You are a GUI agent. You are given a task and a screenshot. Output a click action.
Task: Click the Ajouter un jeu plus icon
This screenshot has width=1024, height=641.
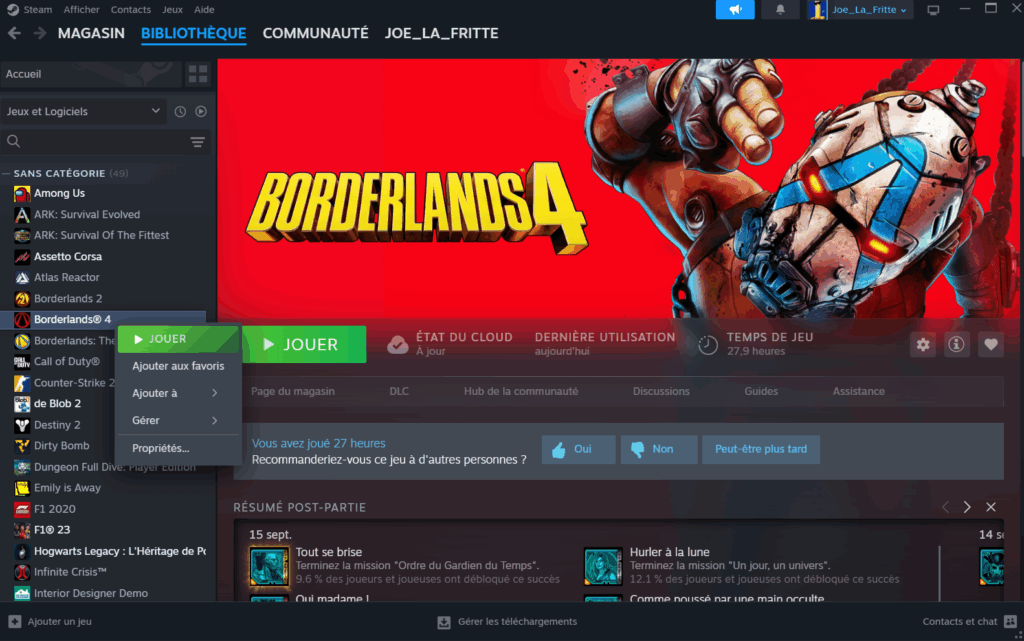(x=14, y=621)
